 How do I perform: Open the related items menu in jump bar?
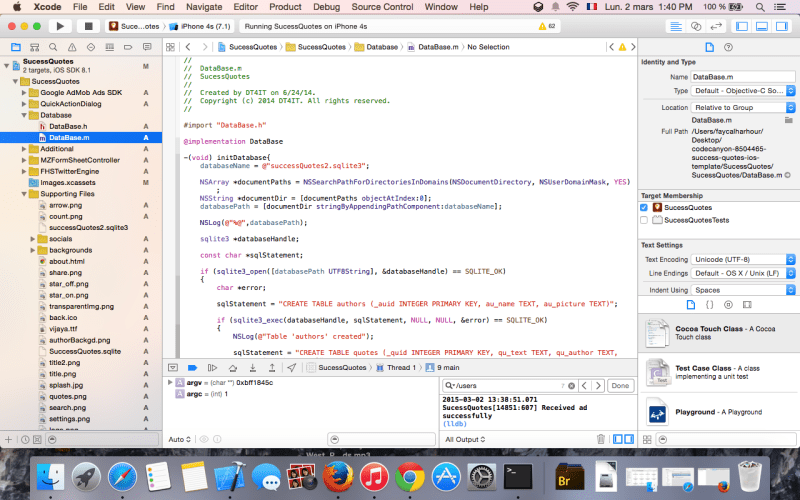(170, 47)
